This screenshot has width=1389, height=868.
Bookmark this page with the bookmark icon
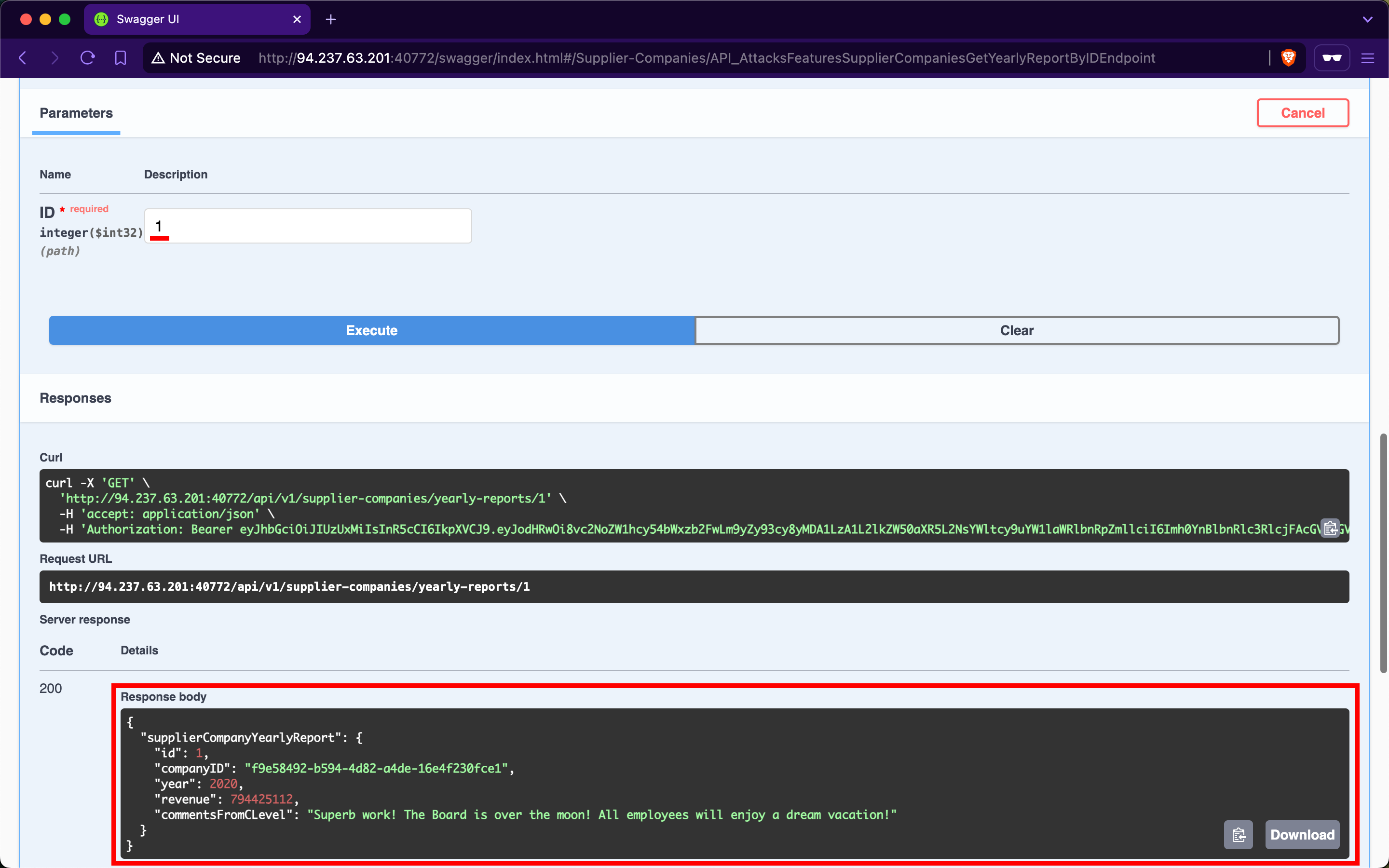click(x=121, y=58)
